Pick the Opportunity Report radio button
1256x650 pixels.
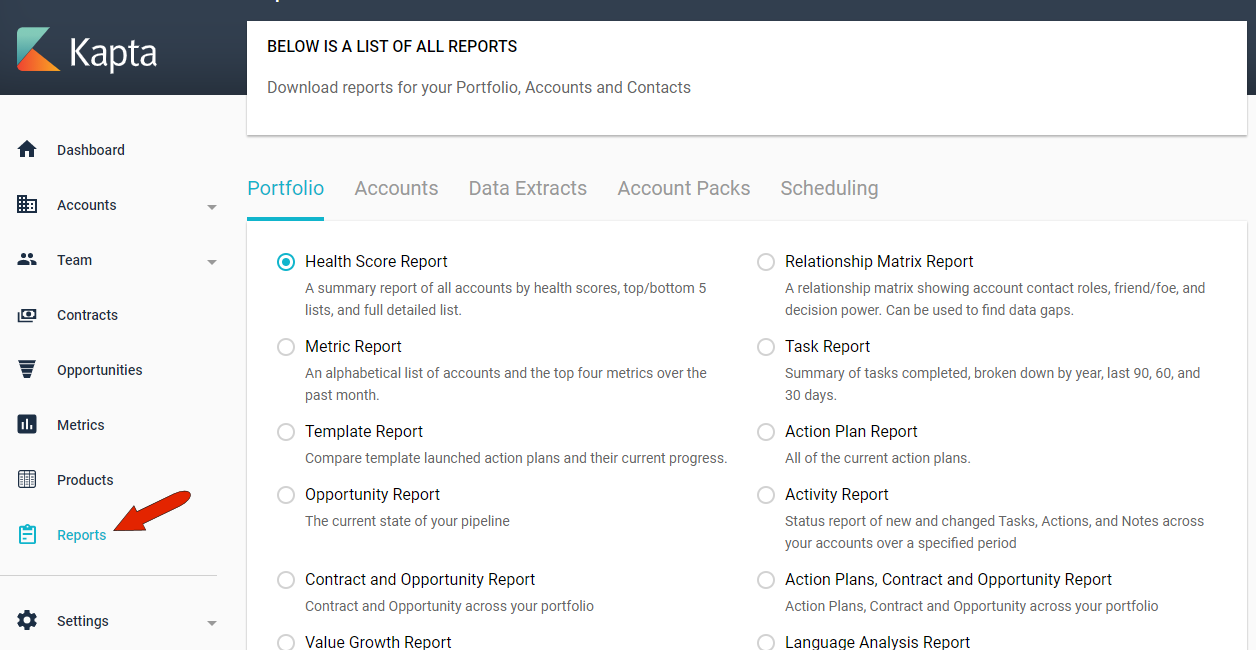coord(286,495)
